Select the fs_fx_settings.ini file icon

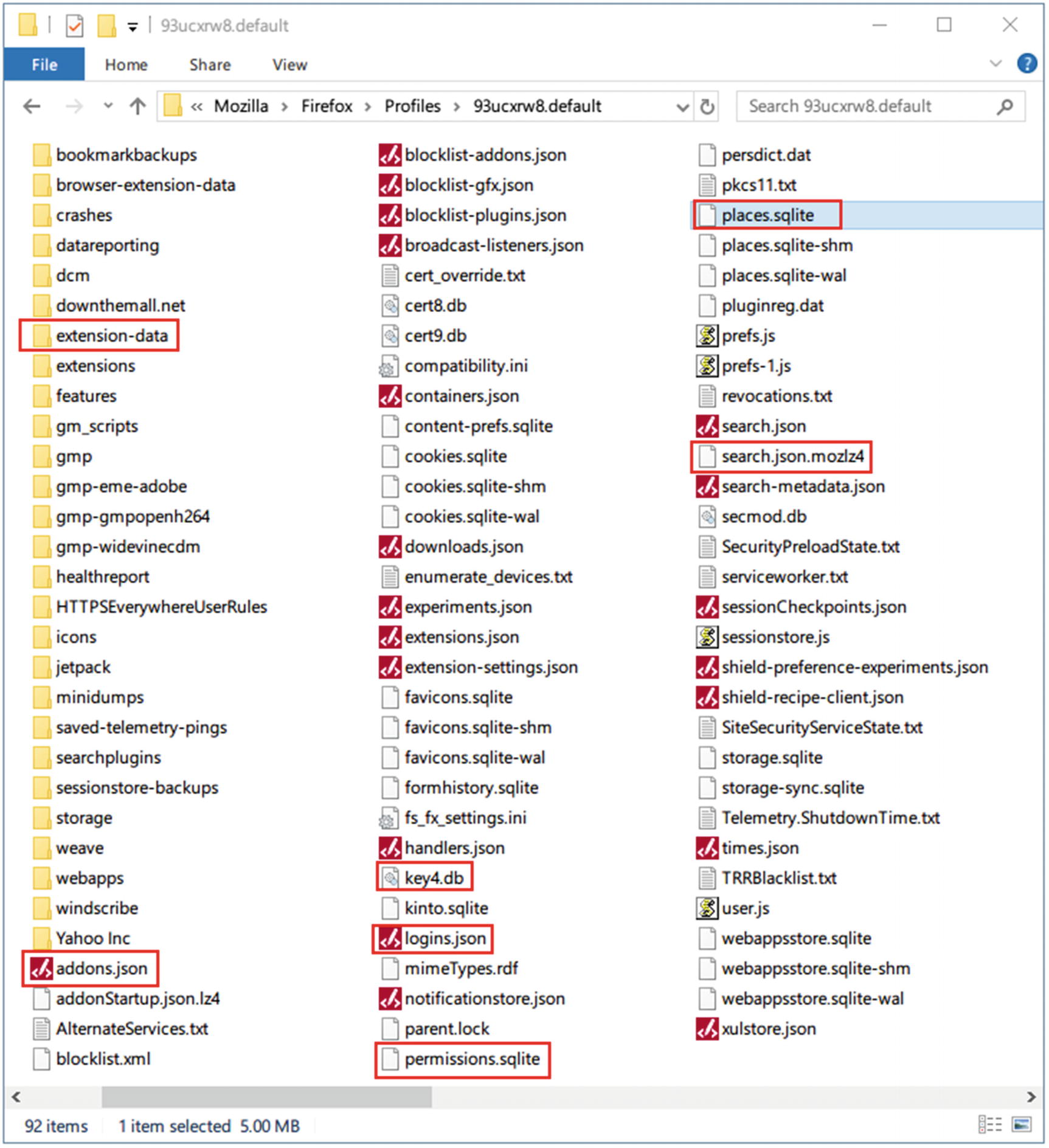(x=389, y=818)
